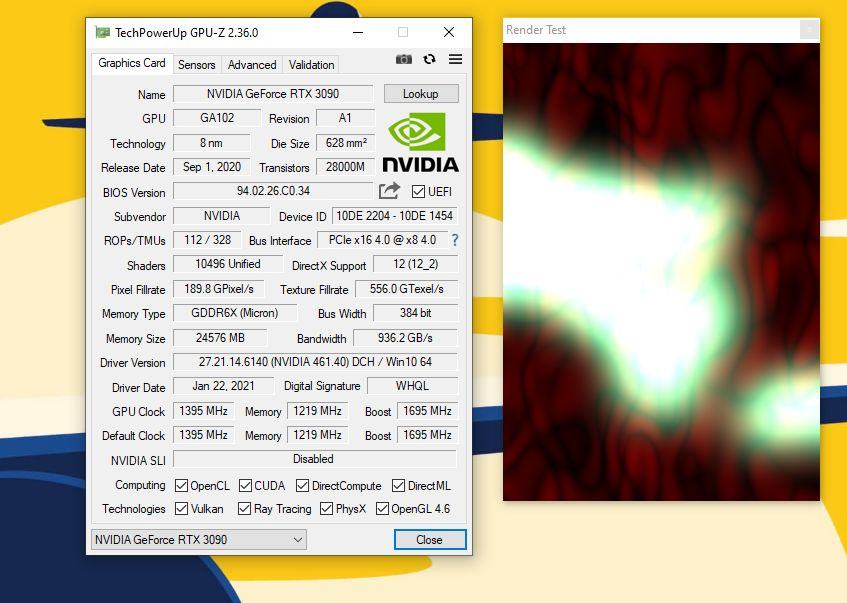Click the GPU field showing GA102
This screenshot has height=603, width=847.
pyautogui.click(x=217, y=118)
